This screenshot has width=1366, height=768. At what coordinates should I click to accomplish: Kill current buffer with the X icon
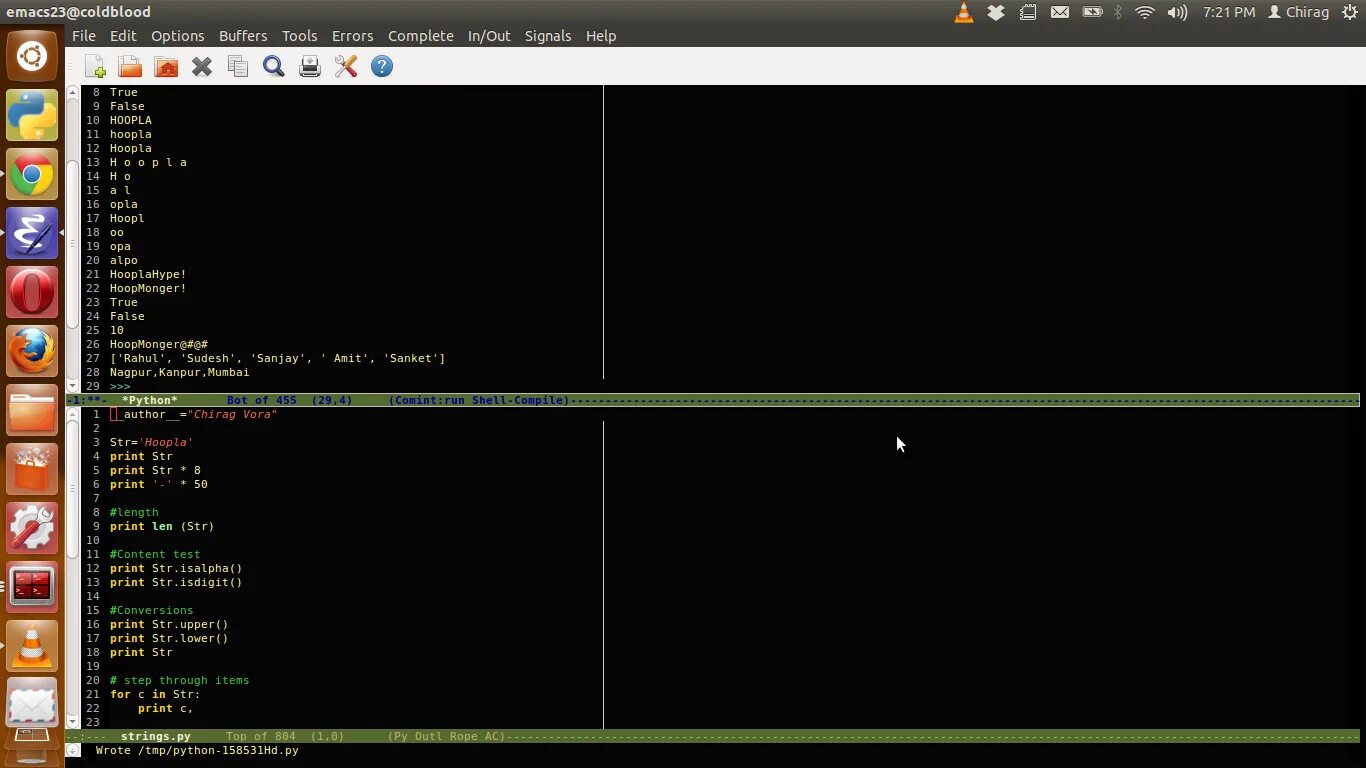point(202,66)
